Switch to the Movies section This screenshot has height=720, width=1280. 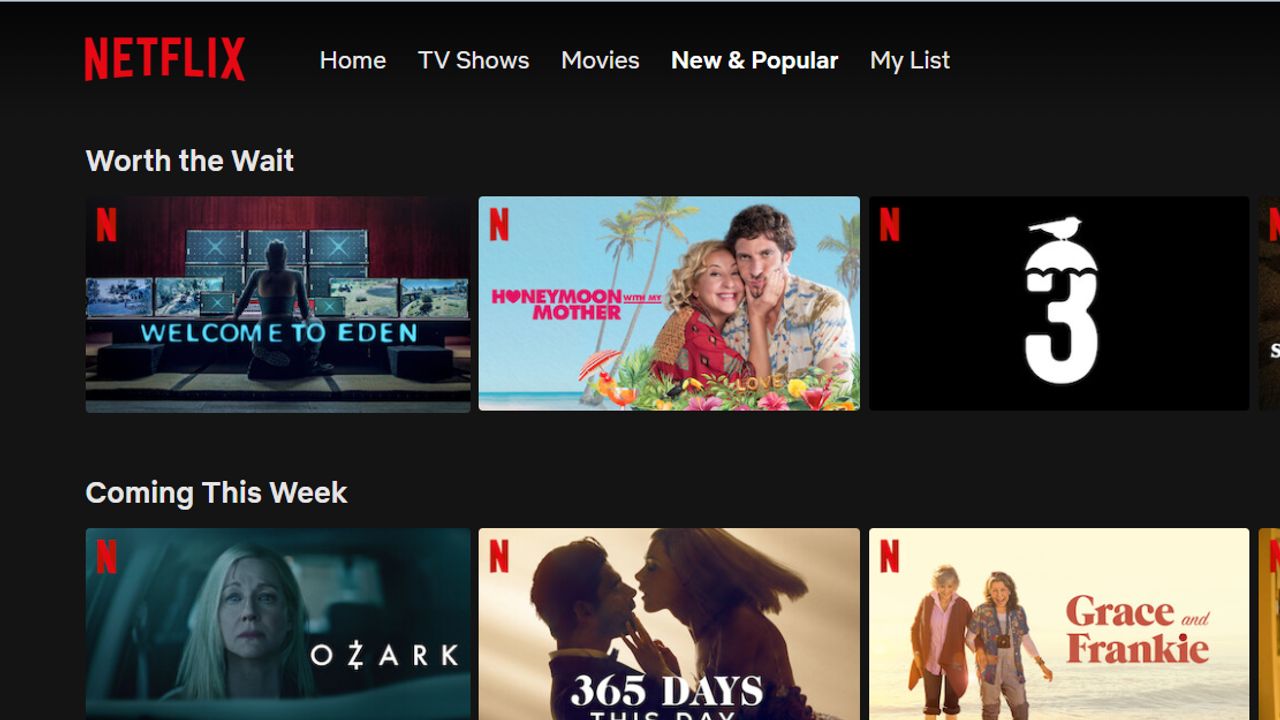pyautogui.click(x=600, y=60)
